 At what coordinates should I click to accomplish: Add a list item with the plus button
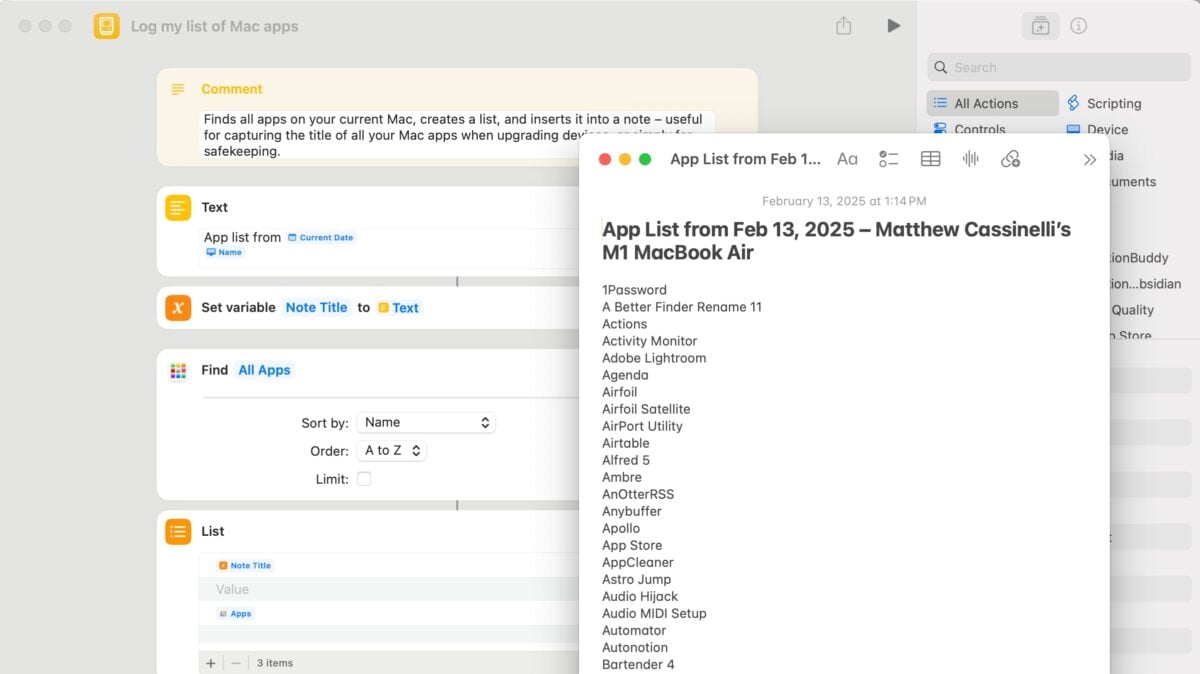(x=210, y=662)
